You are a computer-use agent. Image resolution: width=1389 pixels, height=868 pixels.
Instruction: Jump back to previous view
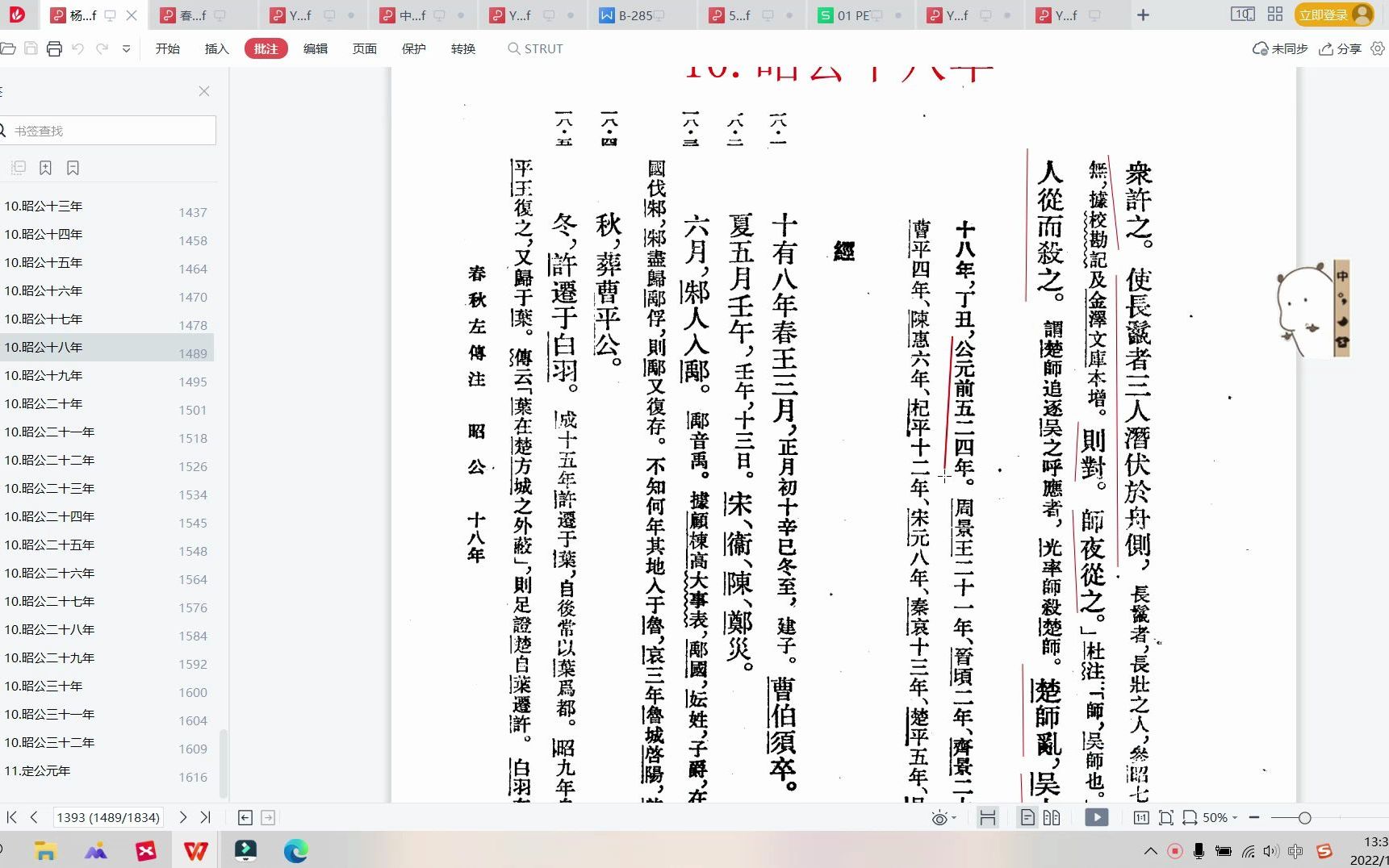[245, 818]
